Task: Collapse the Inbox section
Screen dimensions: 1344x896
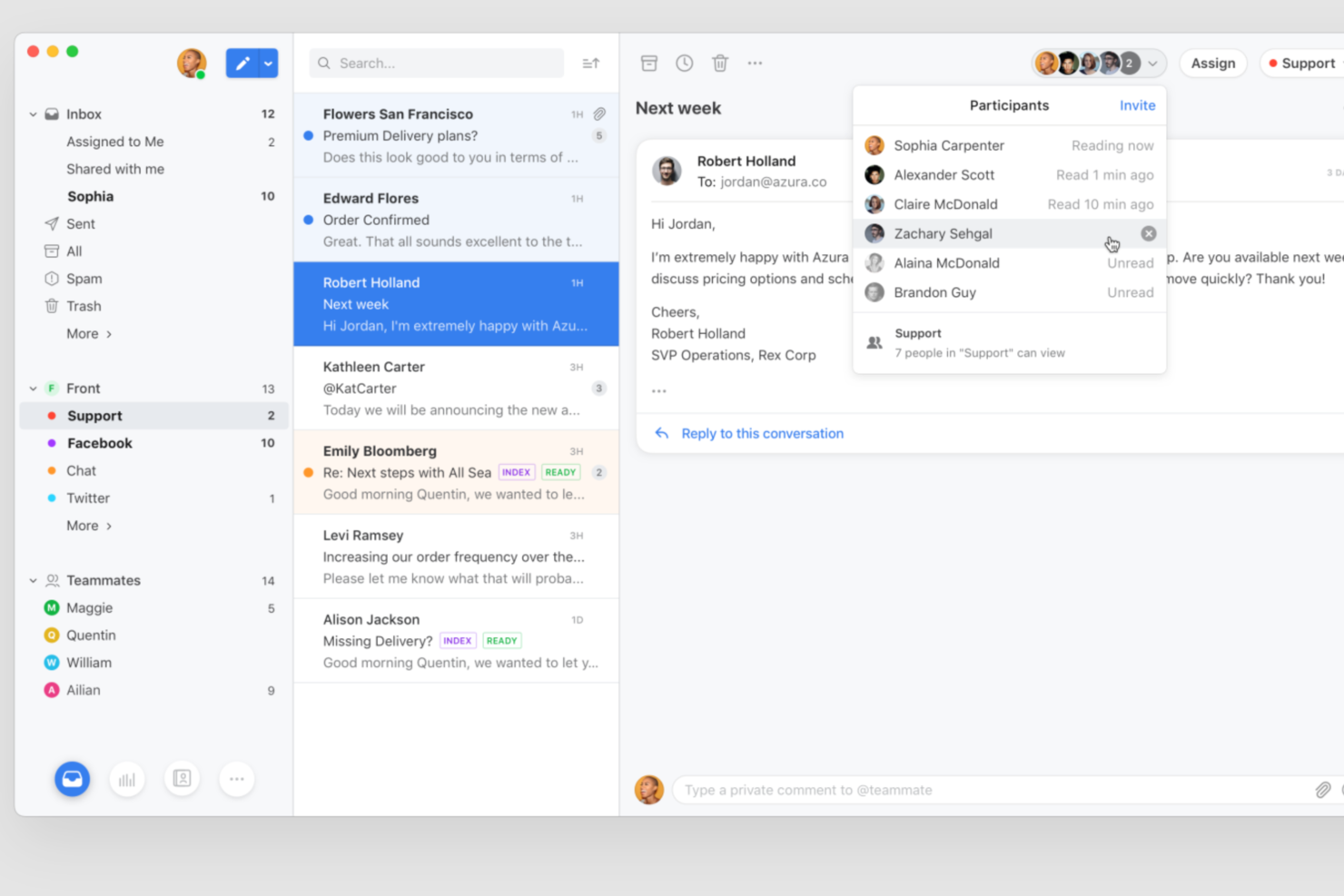Action: (33, 113)
